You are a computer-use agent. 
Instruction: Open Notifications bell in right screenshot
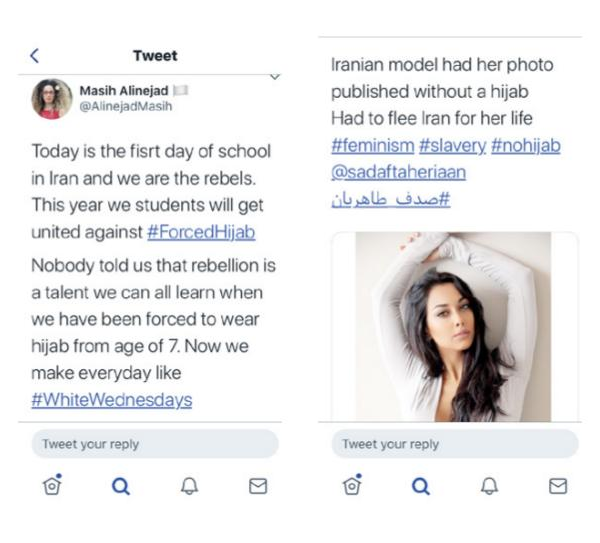tap(489, 486)
